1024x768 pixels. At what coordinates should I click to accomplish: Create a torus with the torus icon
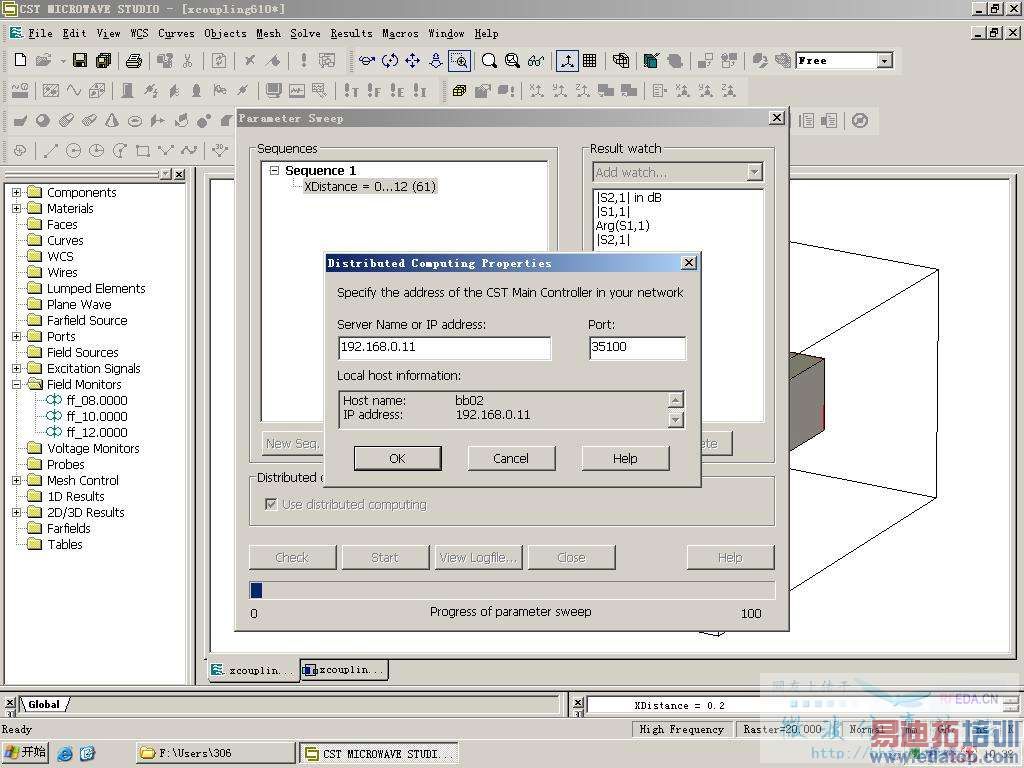(x=135, y=120)
